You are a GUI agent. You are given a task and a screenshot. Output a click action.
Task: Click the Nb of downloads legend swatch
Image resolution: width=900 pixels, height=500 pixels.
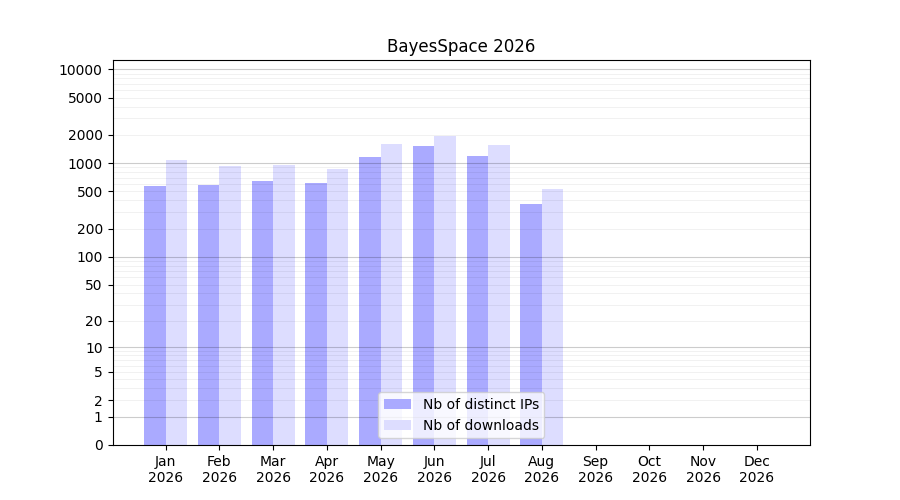tap(397, 425)
